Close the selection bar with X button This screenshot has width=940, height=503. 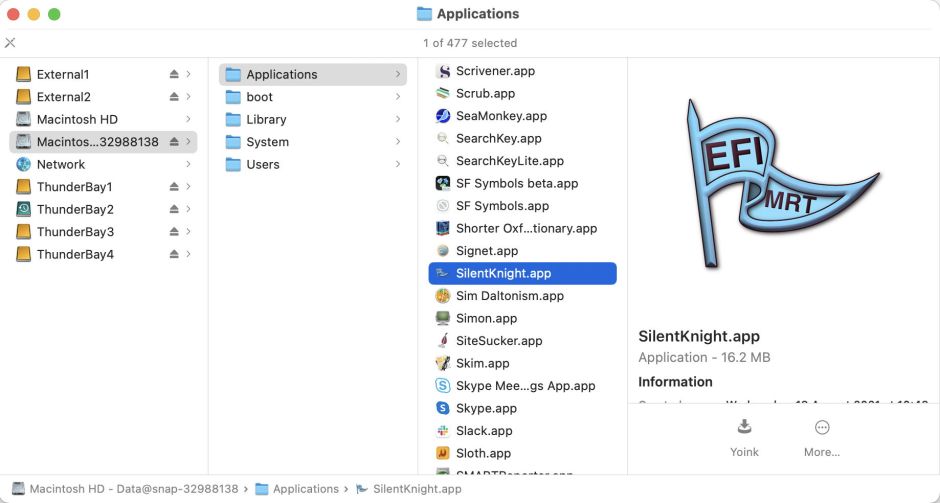pyautogui.click(x=10, y=43)
